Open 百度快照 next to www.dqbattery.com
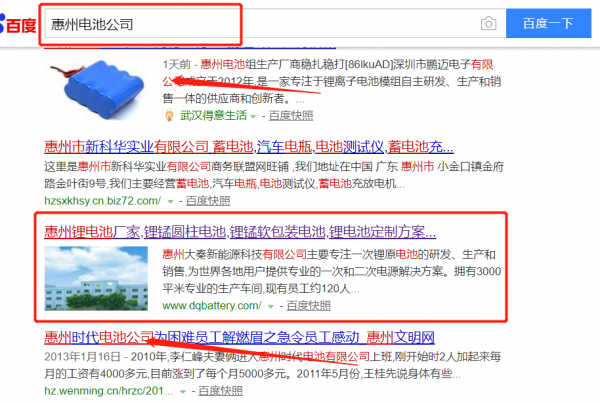The image size is (600, 403). [x=308, y=305]
